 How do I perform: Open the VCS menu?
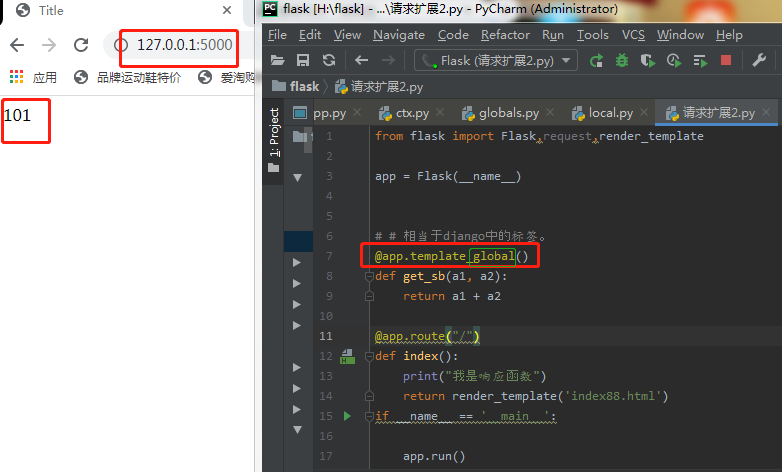(x=633, y=35)
